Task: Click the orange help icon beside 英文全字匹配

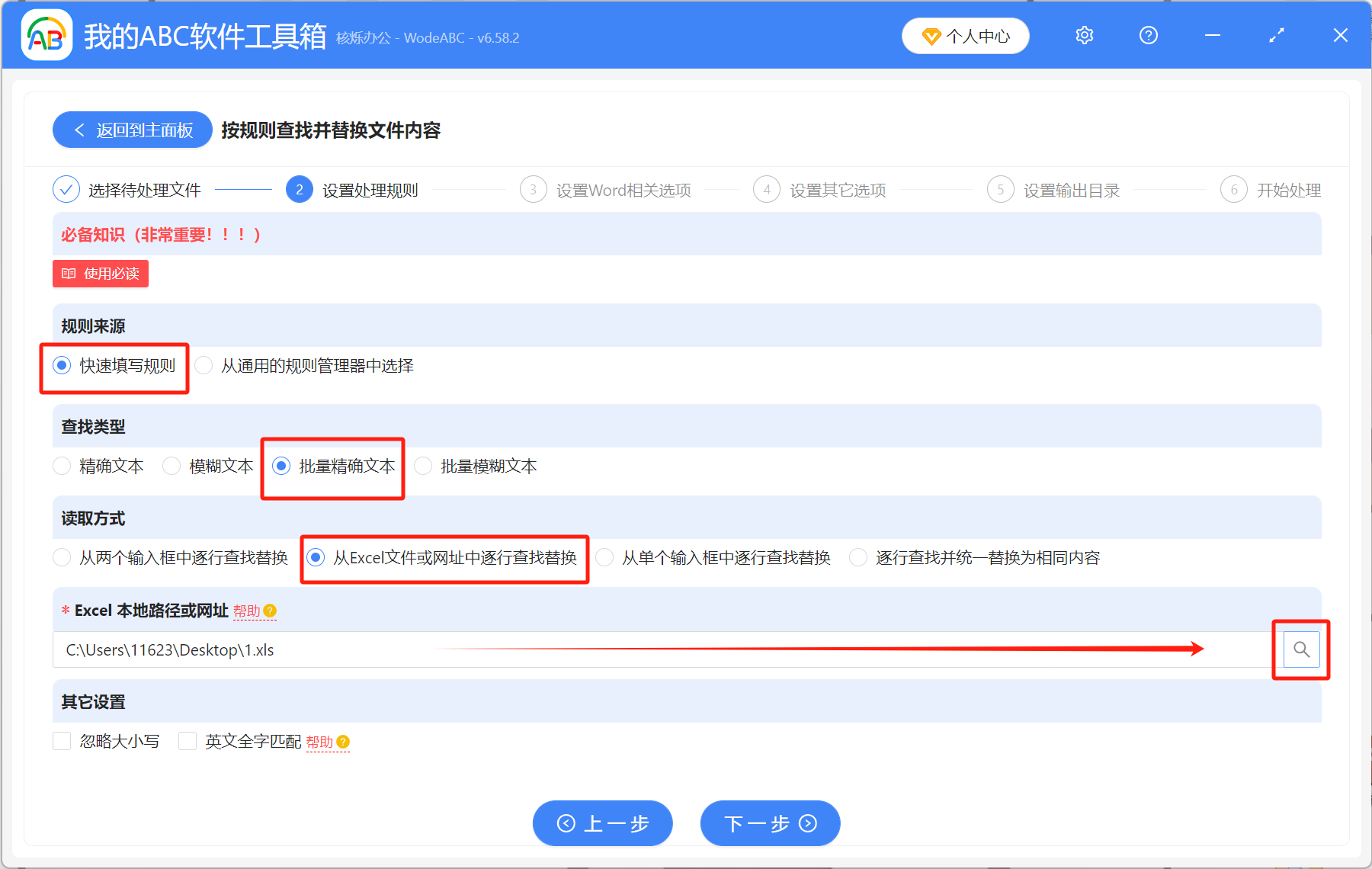Action: [343, 742]
